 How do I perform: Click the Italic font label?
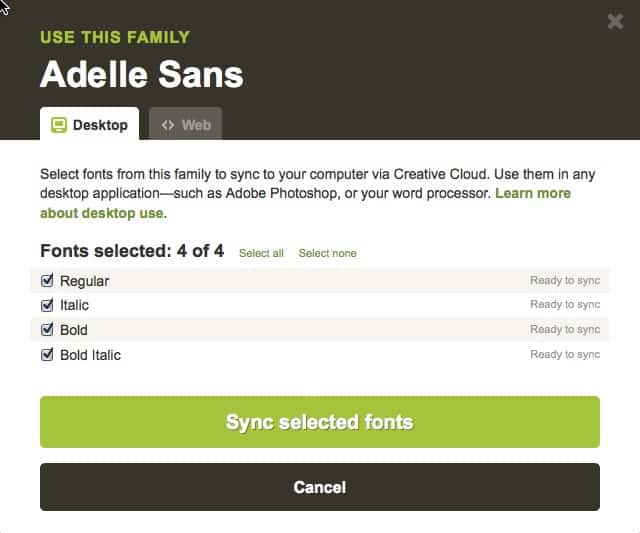pyautogui.click(x=74, y=305)
